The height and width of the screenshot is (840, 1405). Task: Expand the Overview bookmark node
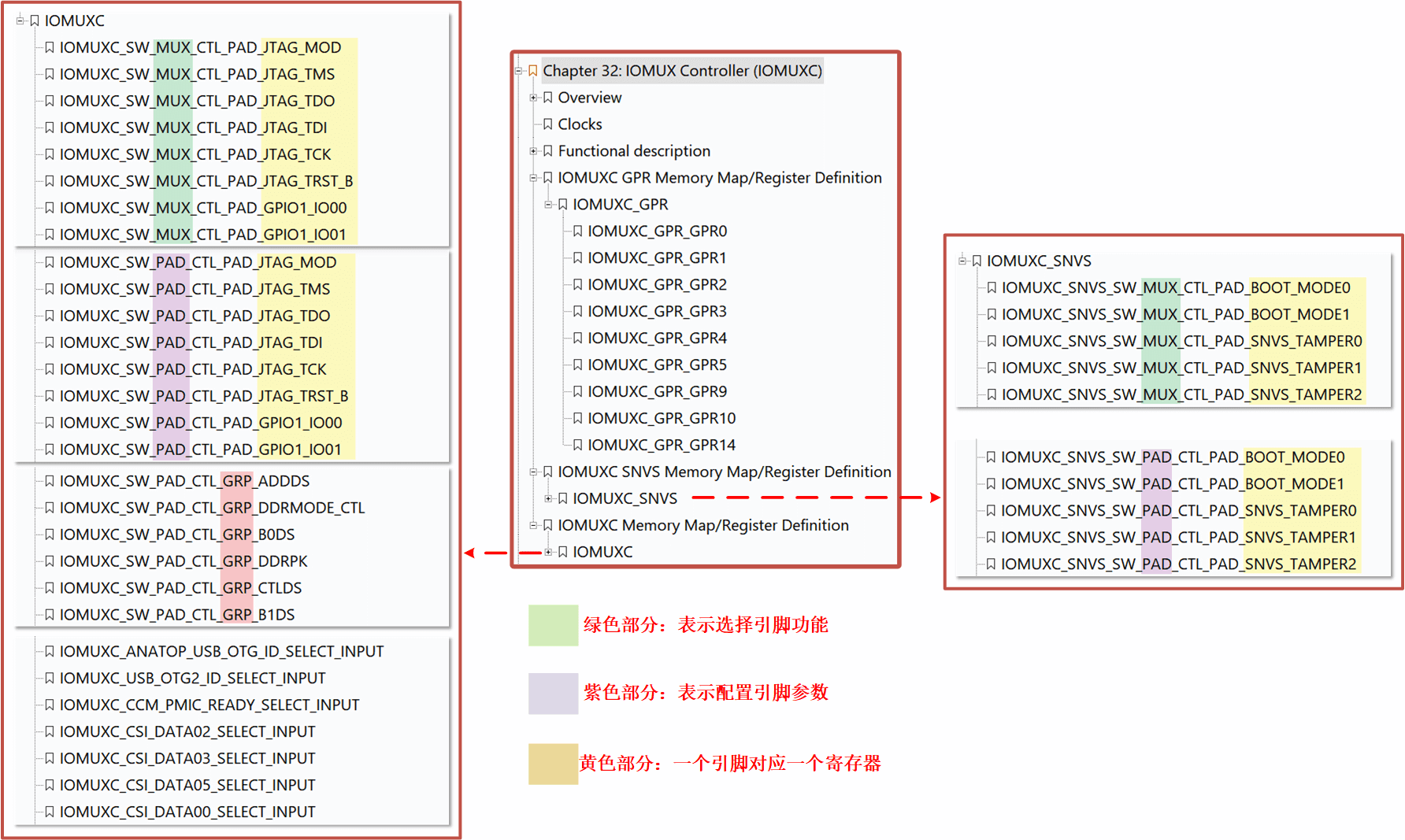533,98
